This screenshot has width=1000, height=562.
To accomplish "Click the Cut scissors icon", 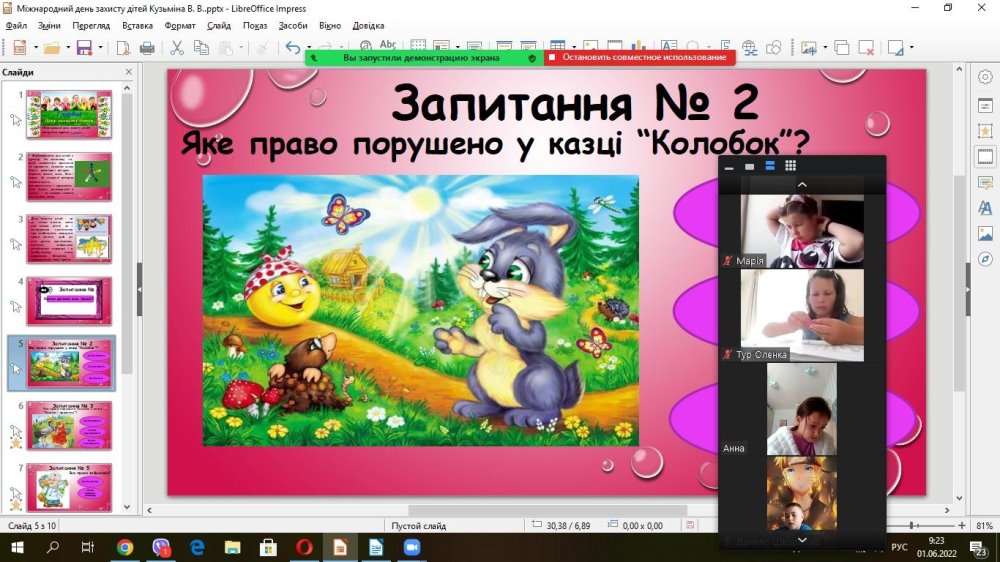I will click(177, 48).
